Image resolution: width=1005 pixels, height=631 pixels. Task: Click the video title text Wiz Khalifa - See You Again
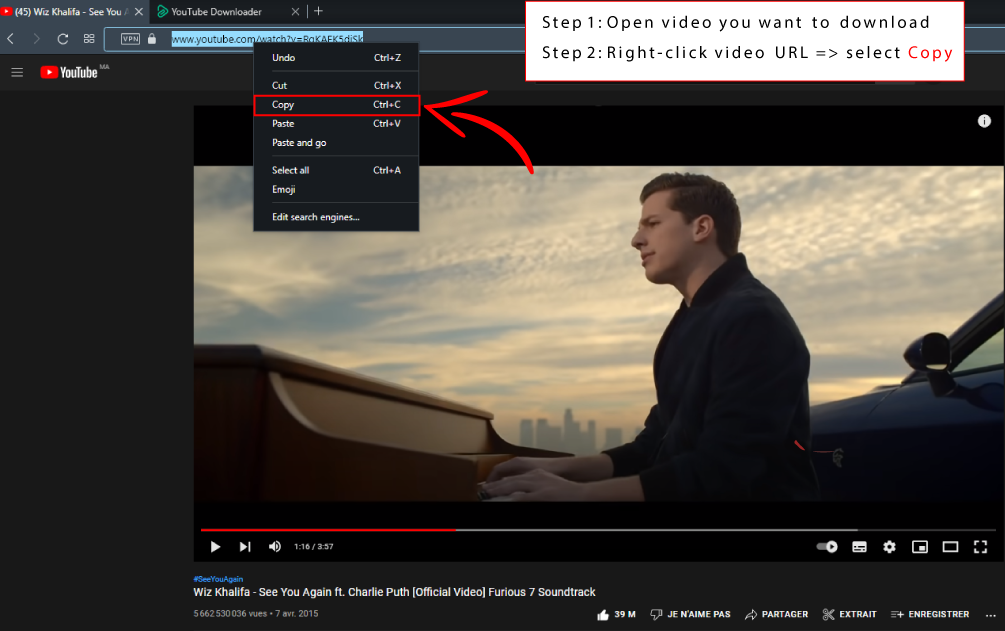pos(394,592)
